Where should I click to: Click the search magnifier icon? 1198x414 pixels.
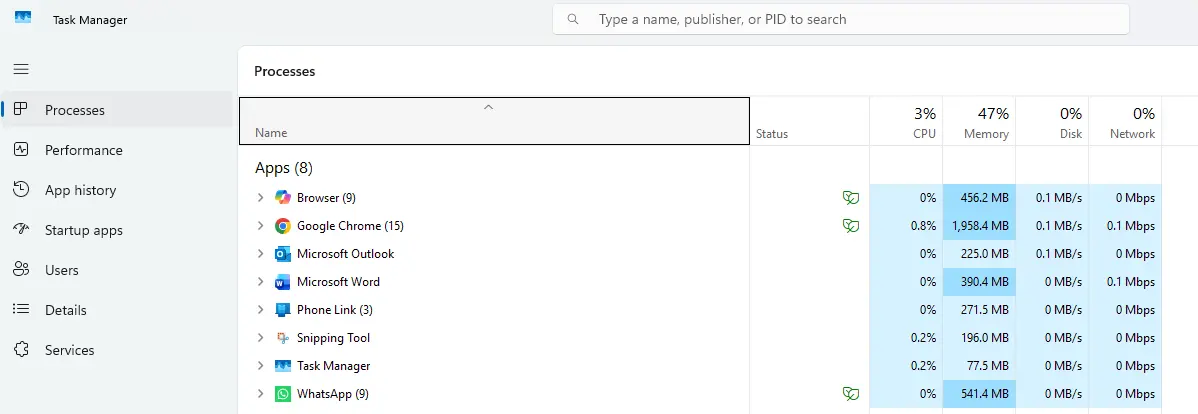click(573, 19)
